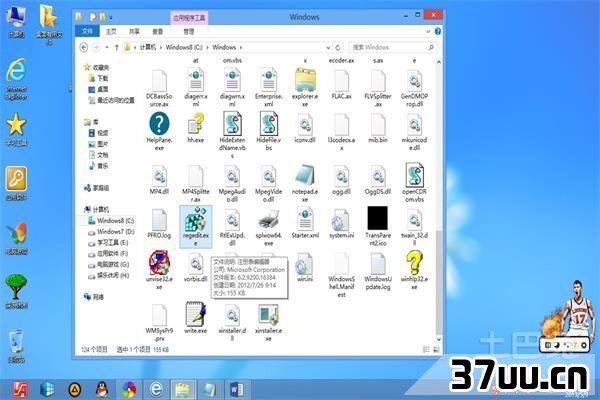Select the unvise32.exe file icon
The image size is (600, 400).
159,263
